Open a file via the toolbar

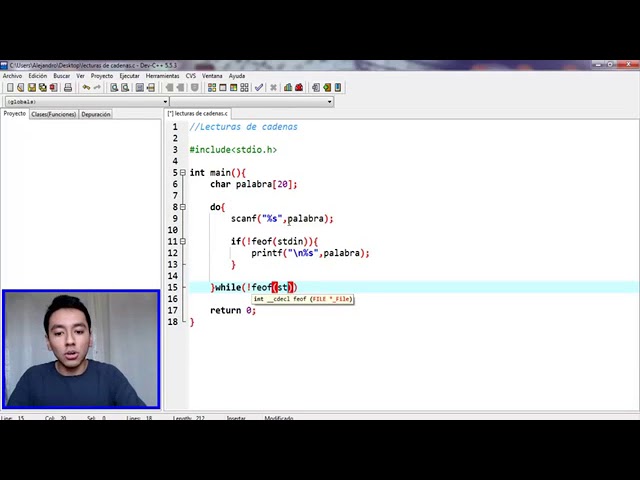[21, 87]
